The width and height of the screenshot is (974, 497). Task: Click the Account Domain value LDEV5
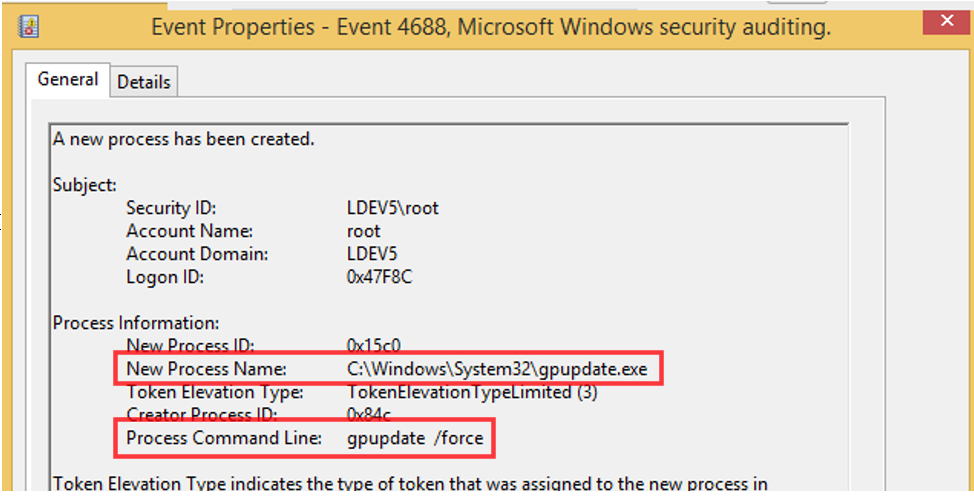369,254
